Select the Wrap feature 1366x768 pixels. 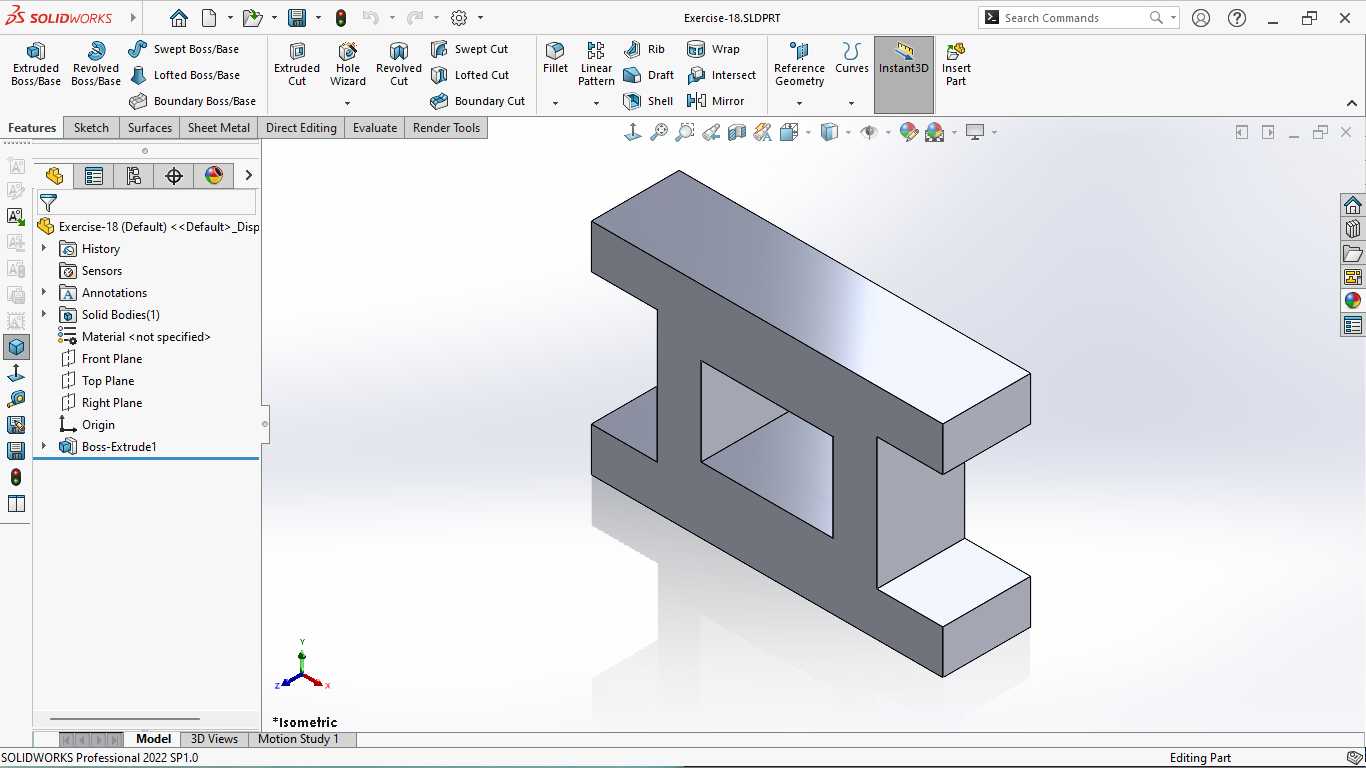click(x=713, y=49)
